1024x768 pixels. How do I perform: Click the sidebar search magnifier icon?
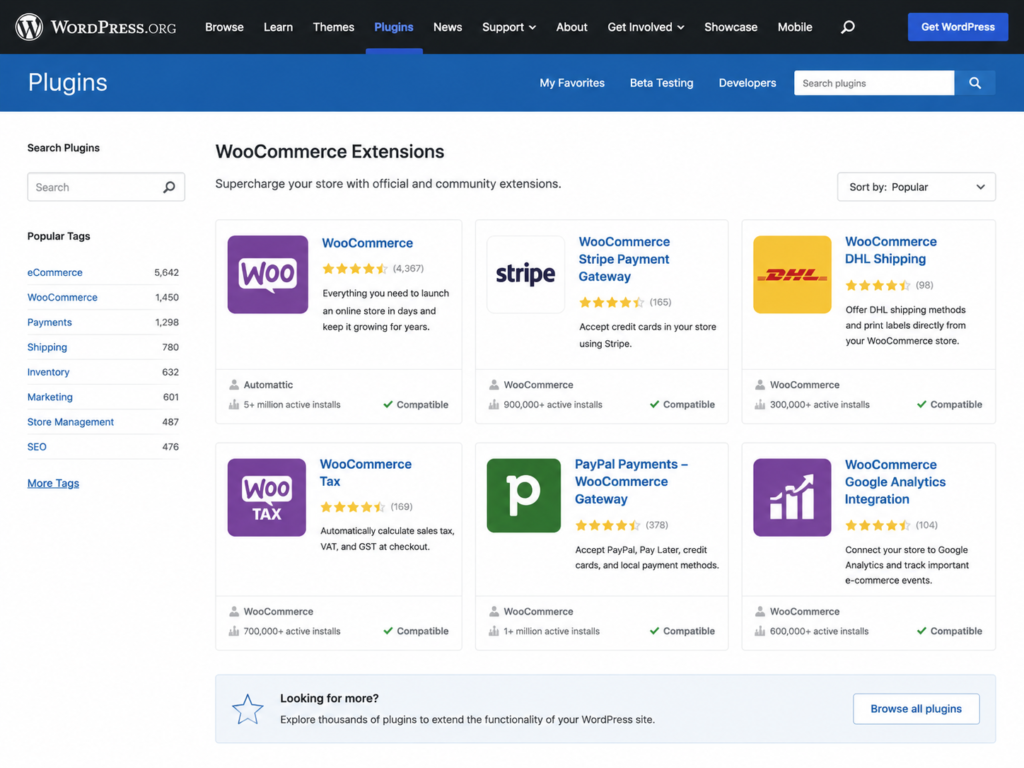pos(169,187)
